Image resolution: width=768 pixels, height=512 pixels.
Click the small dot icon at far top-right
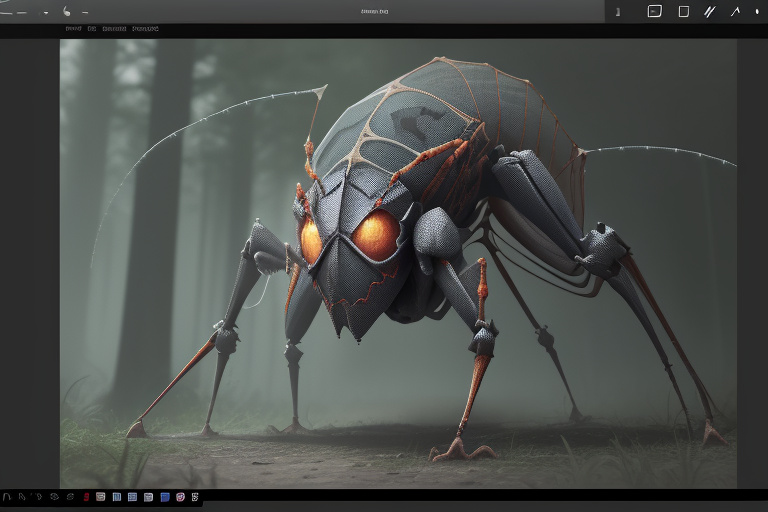(756, 12)
